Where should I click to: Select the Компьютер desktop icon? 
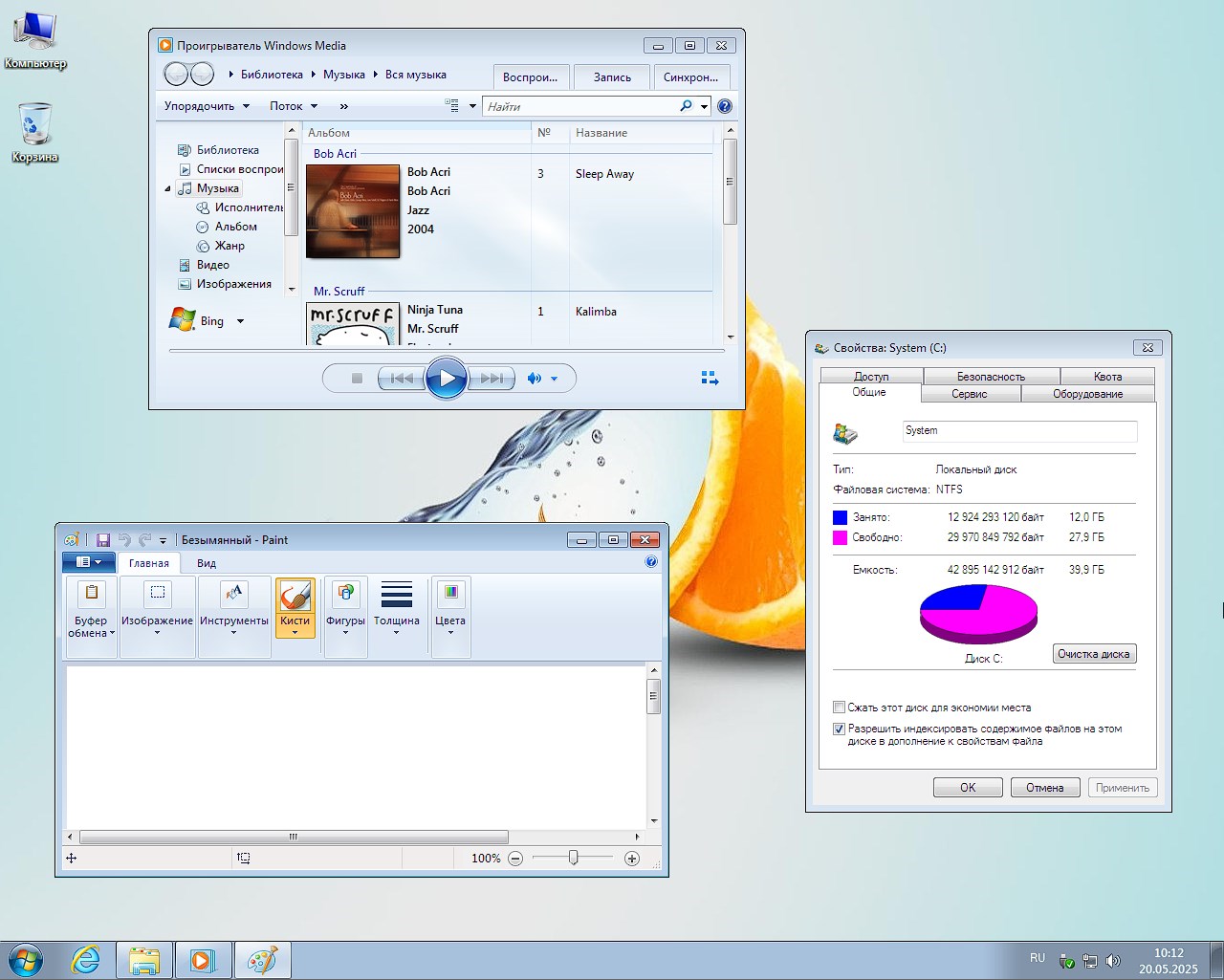35,40
